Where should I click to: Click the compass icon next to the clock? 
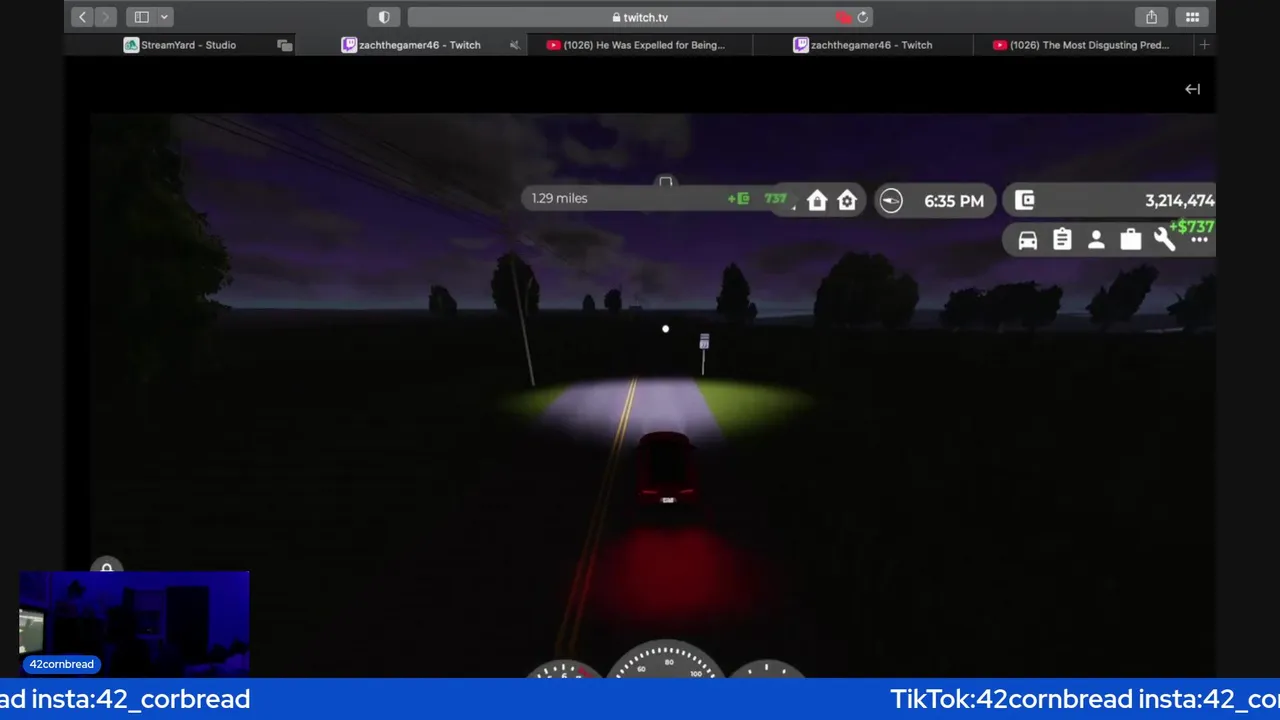890,201
